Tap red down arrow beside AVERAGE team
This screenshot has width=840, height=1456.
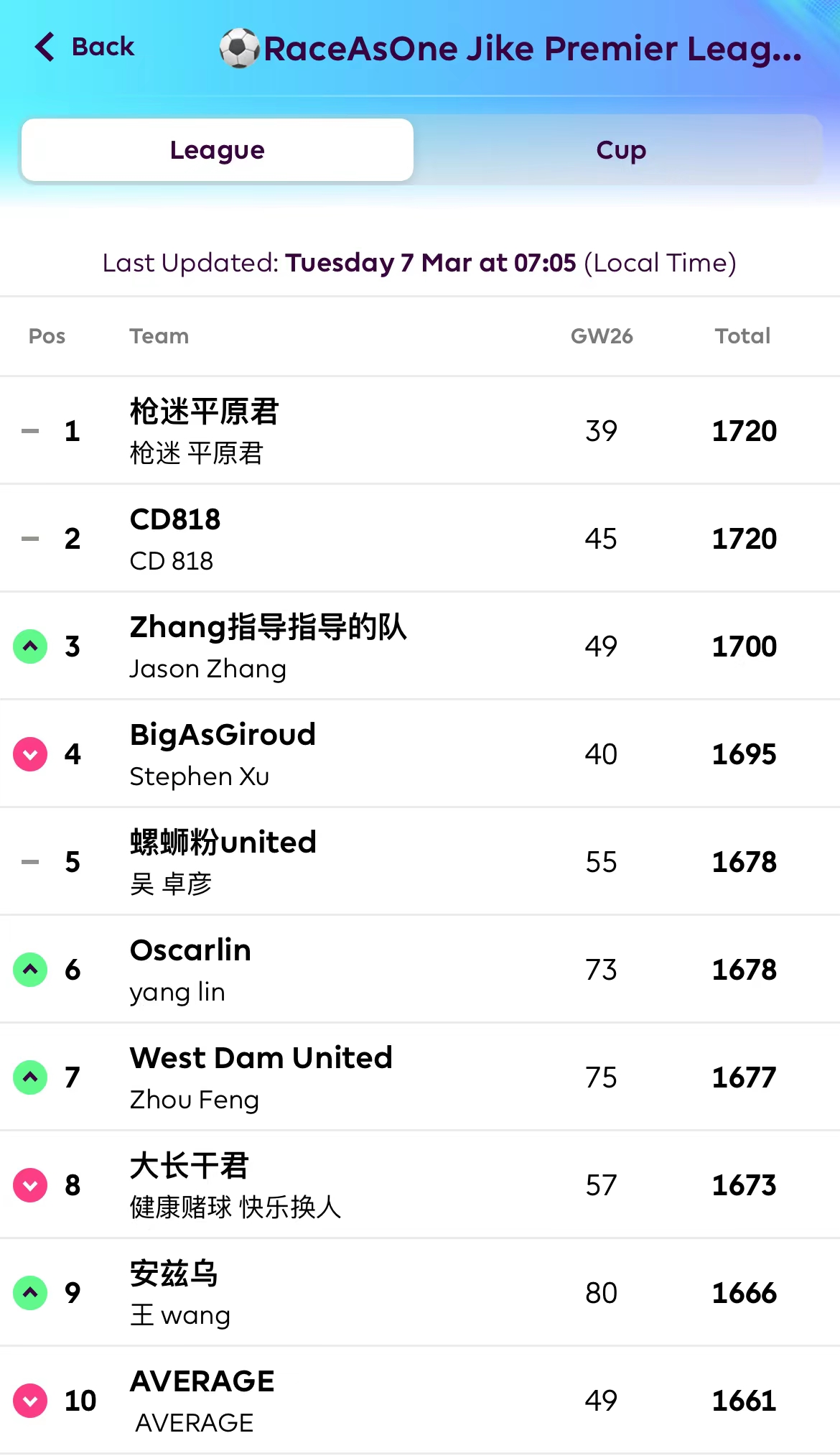tap(30, 1401)
